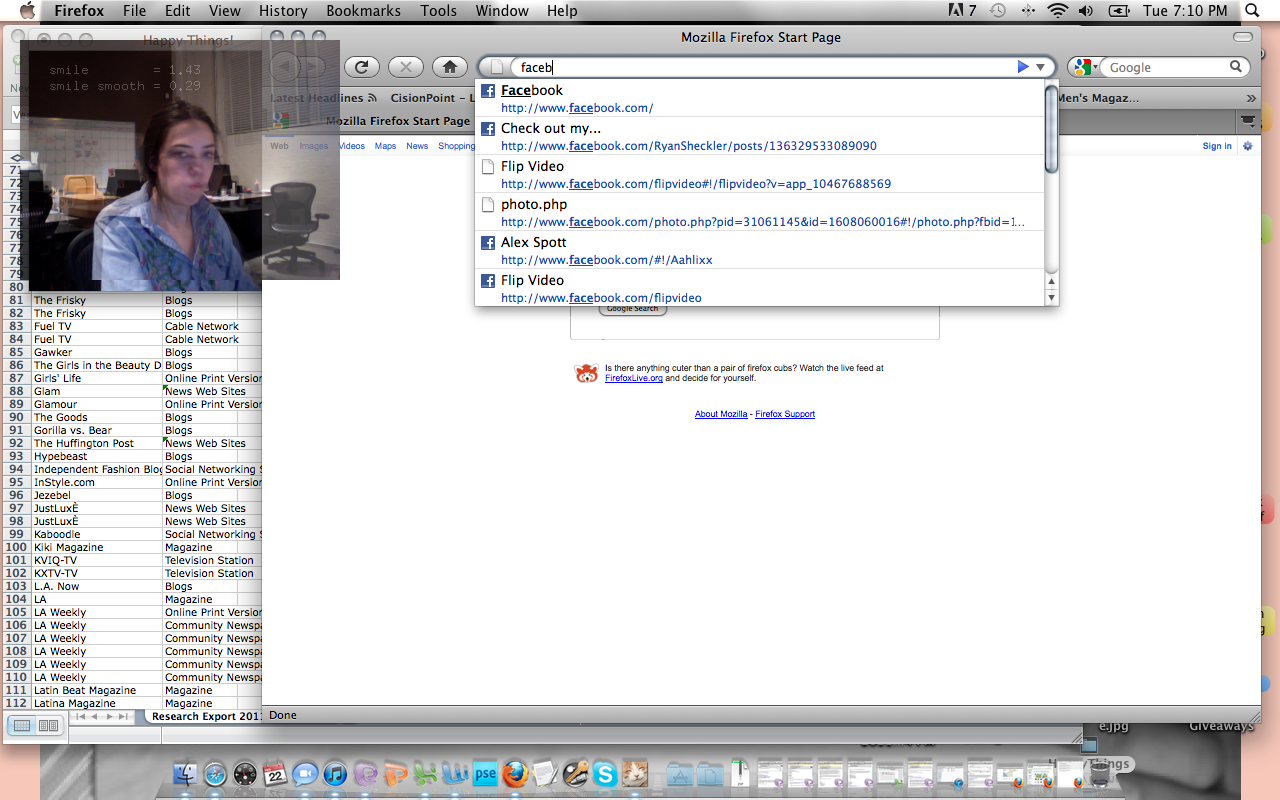Image resolution: width=1280 pixels, height=800 pixels.
Task: Go to the Home page icon
Action: click(x=450, y=67)
